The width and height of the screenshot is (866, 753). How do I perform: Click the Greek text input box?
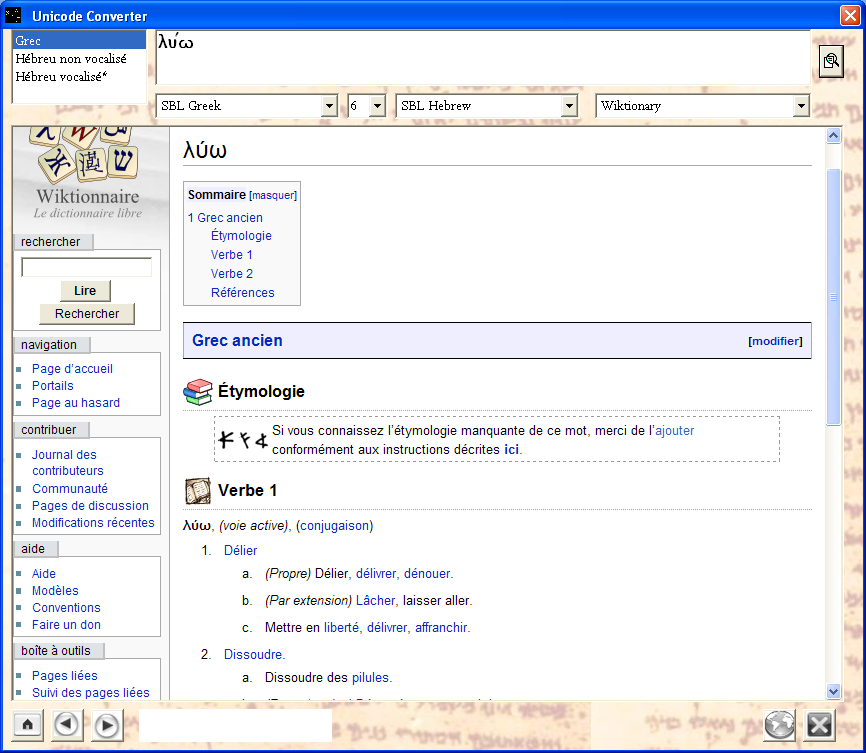coord(483,57)
